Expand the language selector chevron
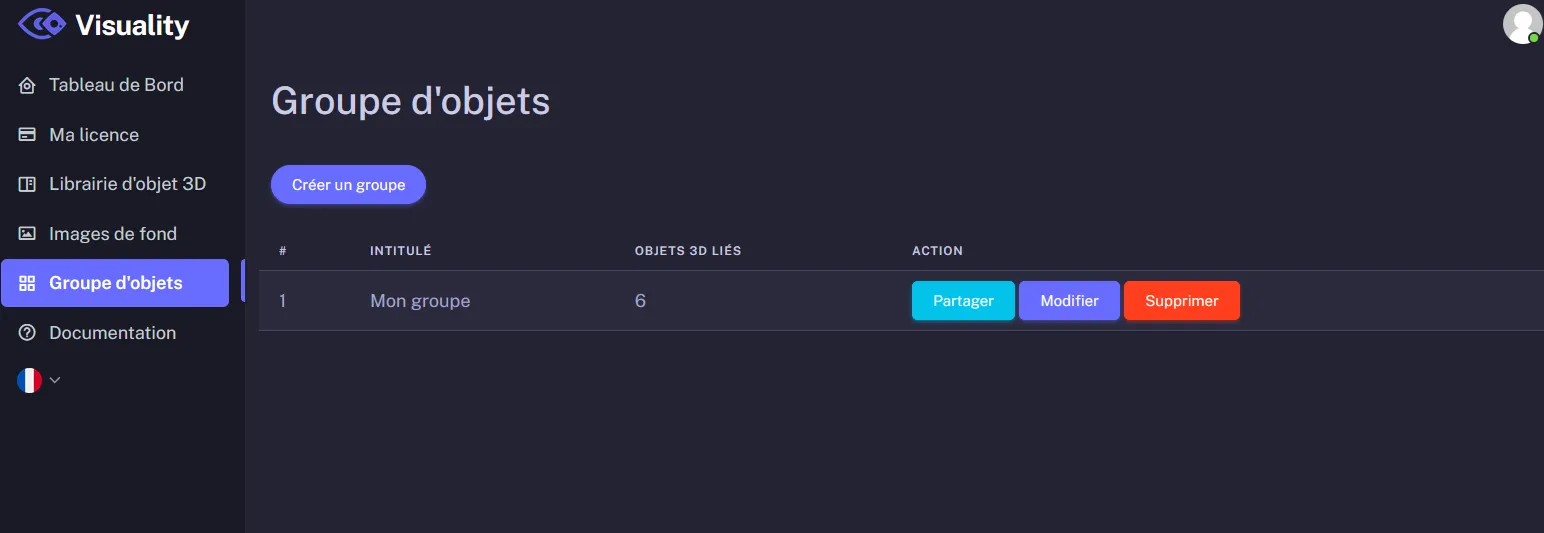Image resolution: width=1544 pixels, height=533 pixels. pyautogui.click(x=55, y=380)
